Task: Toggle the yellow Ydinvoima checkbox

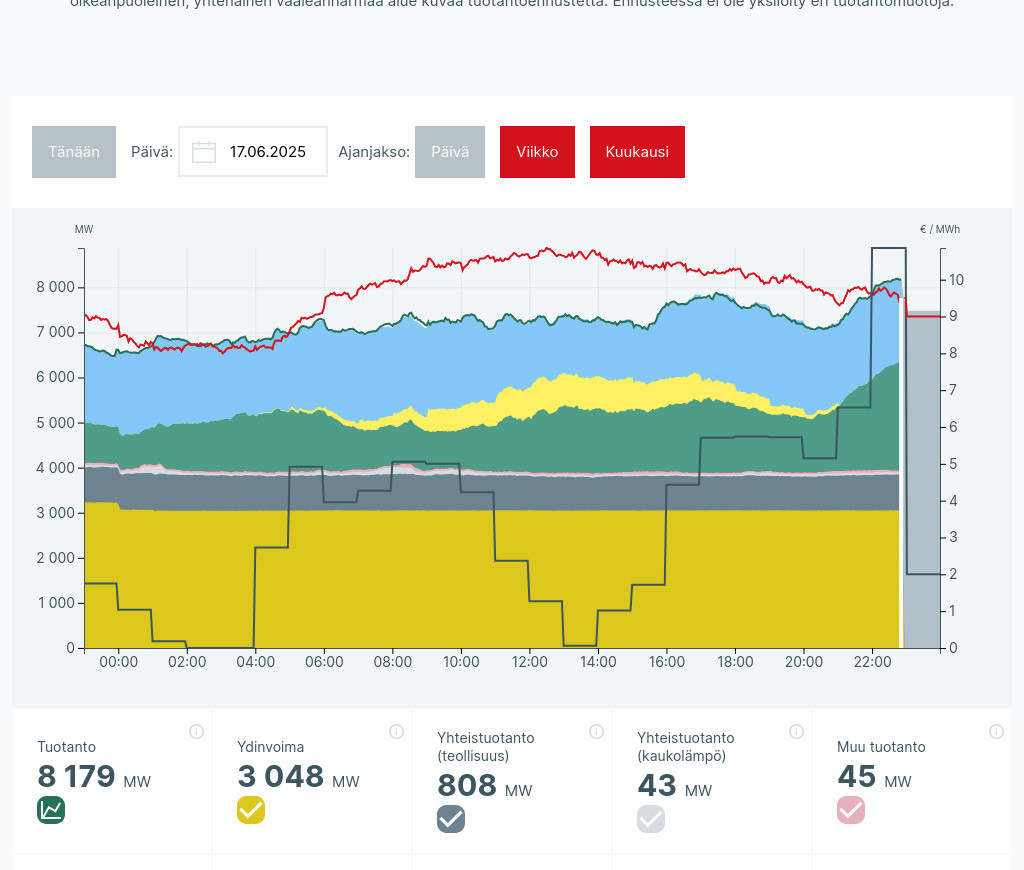Action: coord(251,810)
